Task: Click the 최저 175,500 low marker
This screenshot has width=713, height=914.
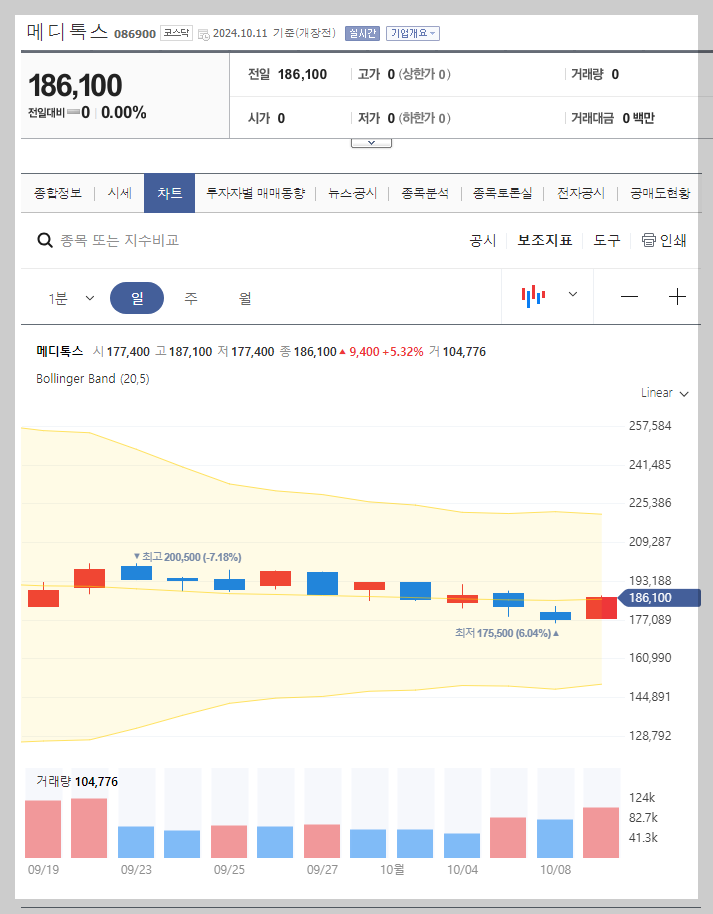Action: pos(507,633)
